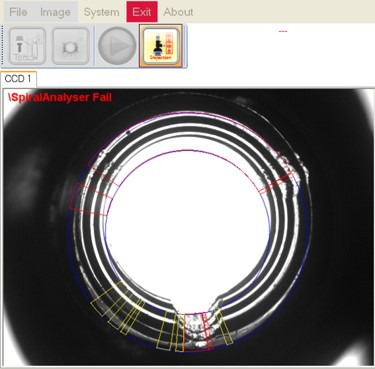
Task: Start the run with the round play button
Action: pyautogui.click(x=117, y=46)
